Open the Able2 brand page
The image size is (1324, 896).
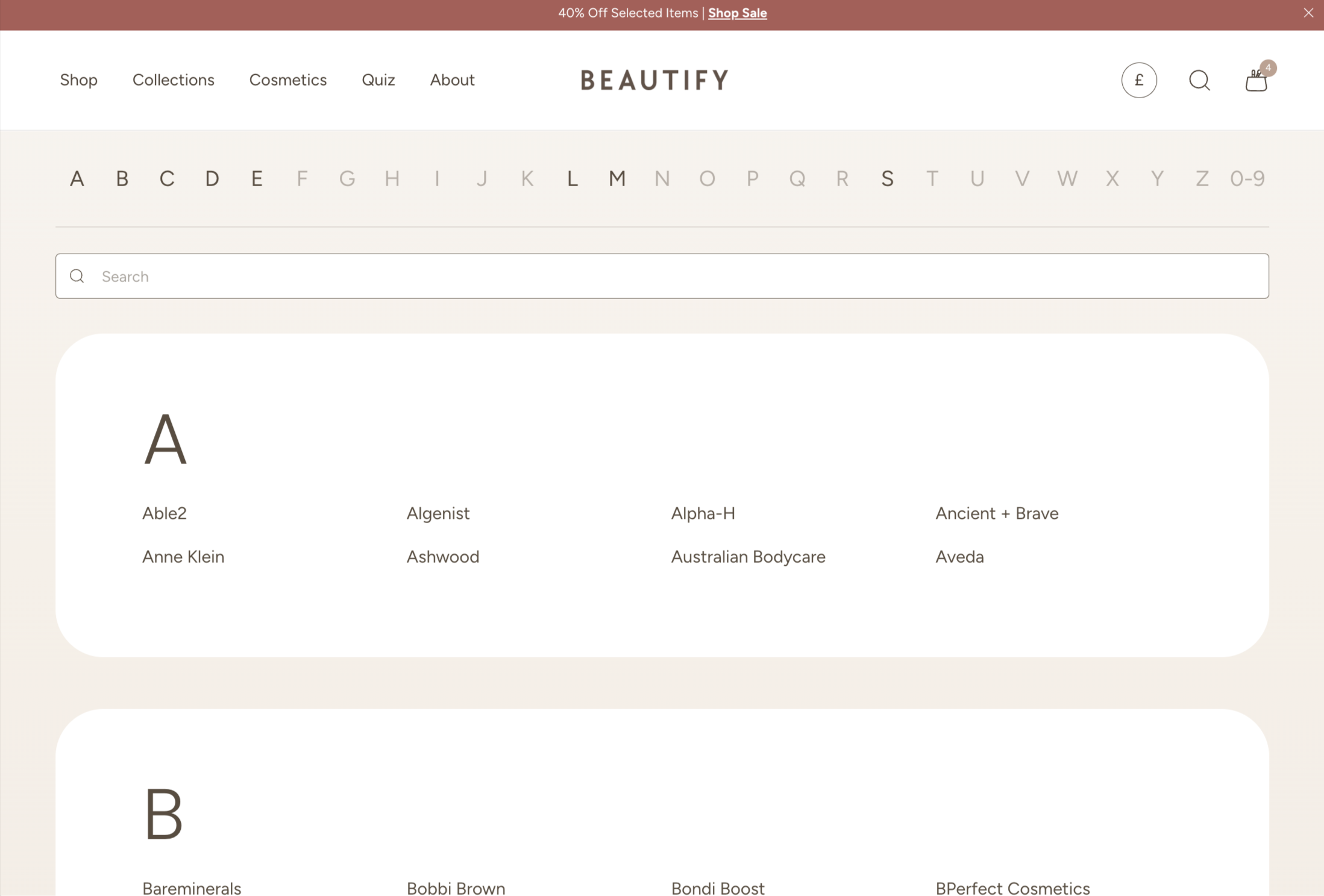click(165, 513)
